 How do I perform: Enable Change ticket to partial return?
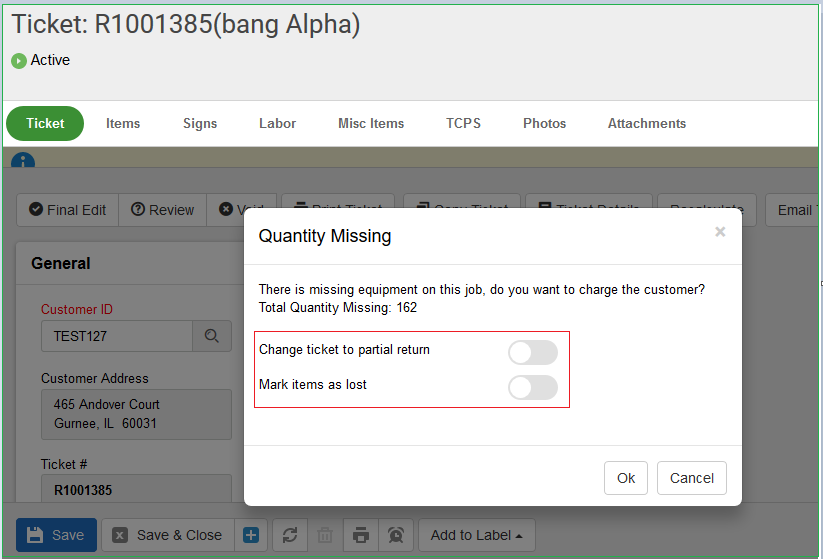tap(532, 352)
